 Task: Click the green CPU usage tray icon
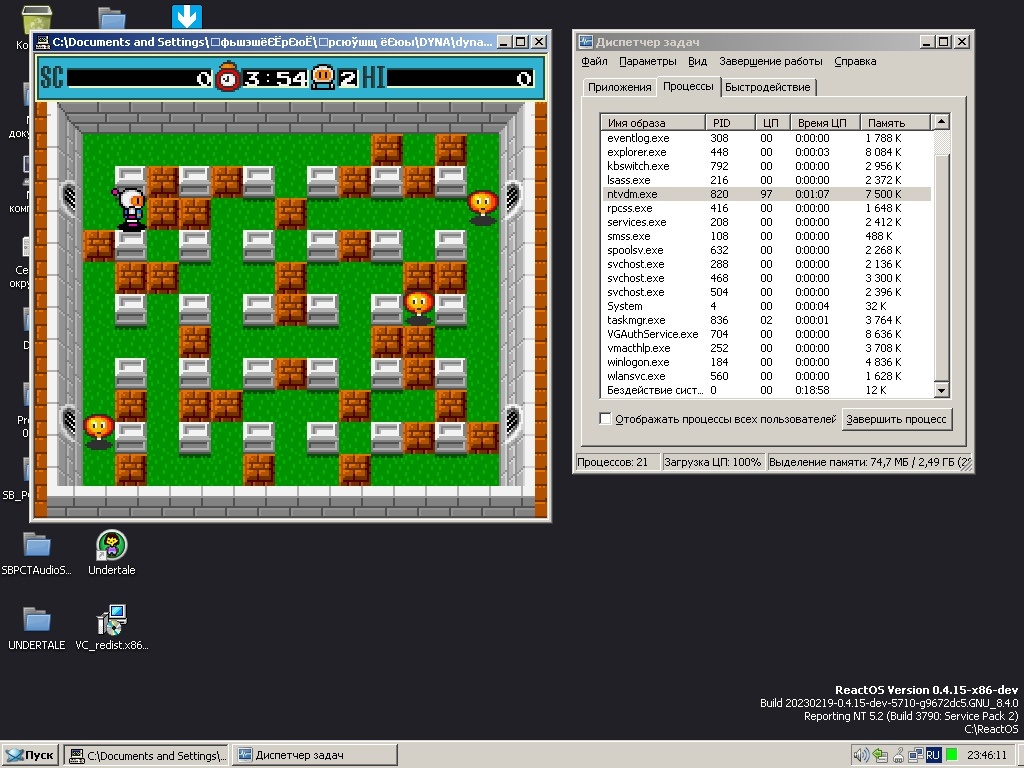pyautogui.click(x=952, y=755)
